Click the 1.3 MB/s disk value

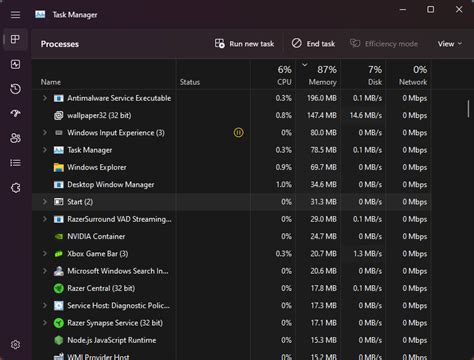367,254
